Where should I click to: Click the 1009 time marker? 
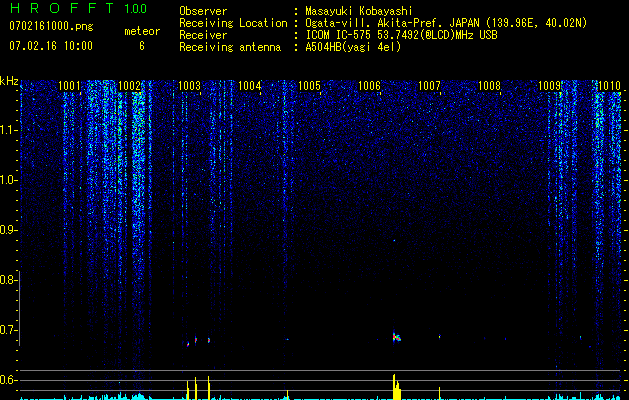(x=549, y=85)
